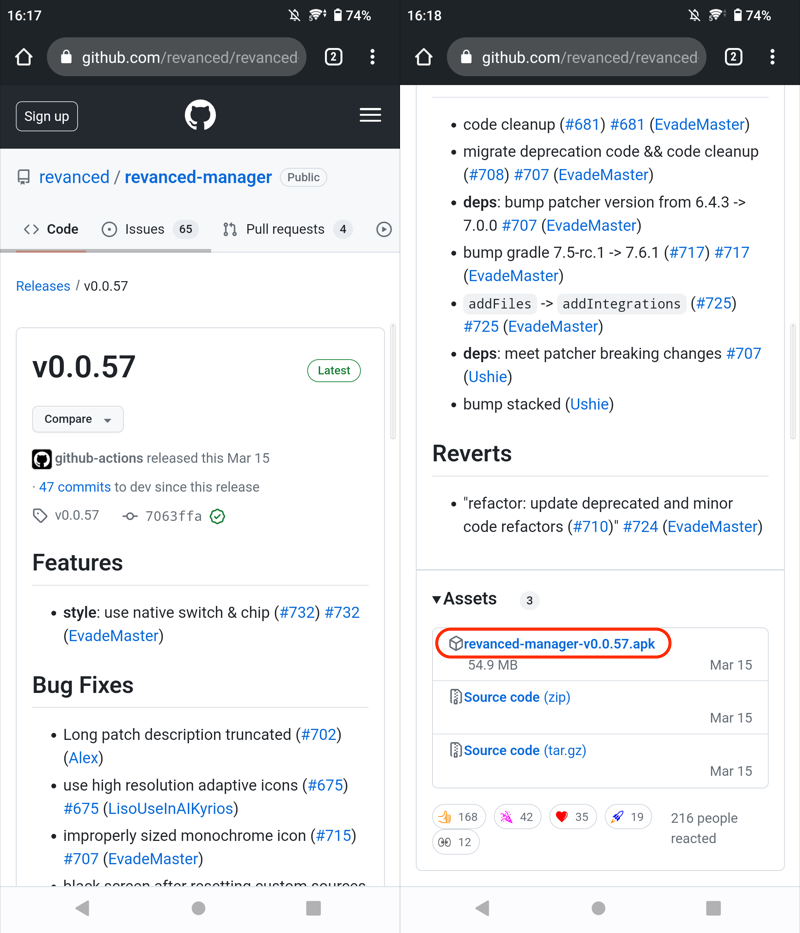Viewport: 800px width, 933px height.
Task: Switch to the Pull requests tab
Action: [x=286, y=229]
